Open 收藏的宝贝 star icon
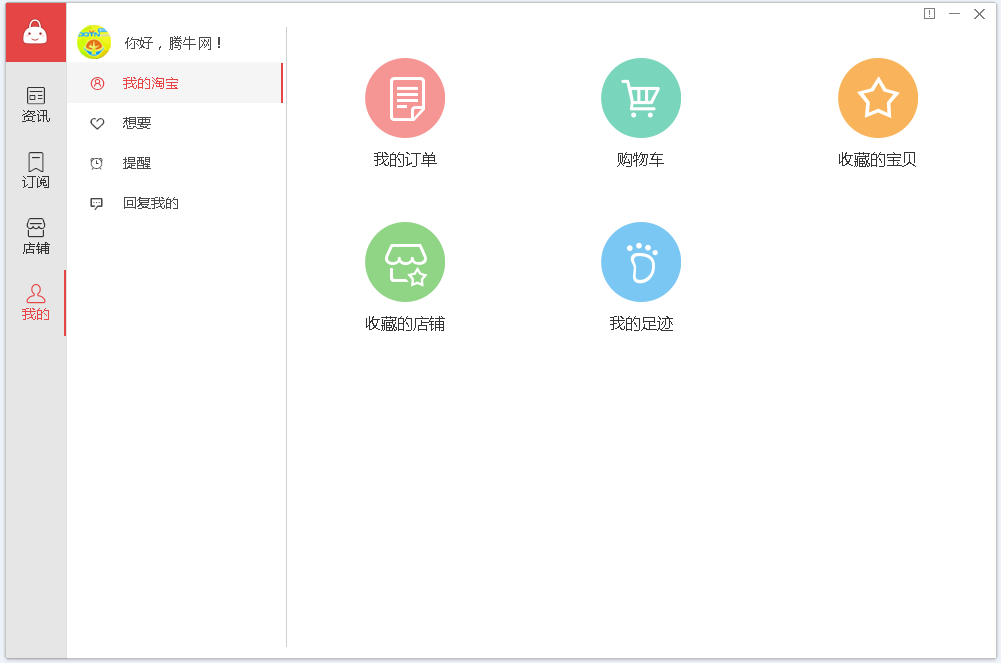This screenshot has width=1001, height=663. click(x=877, y=98)
